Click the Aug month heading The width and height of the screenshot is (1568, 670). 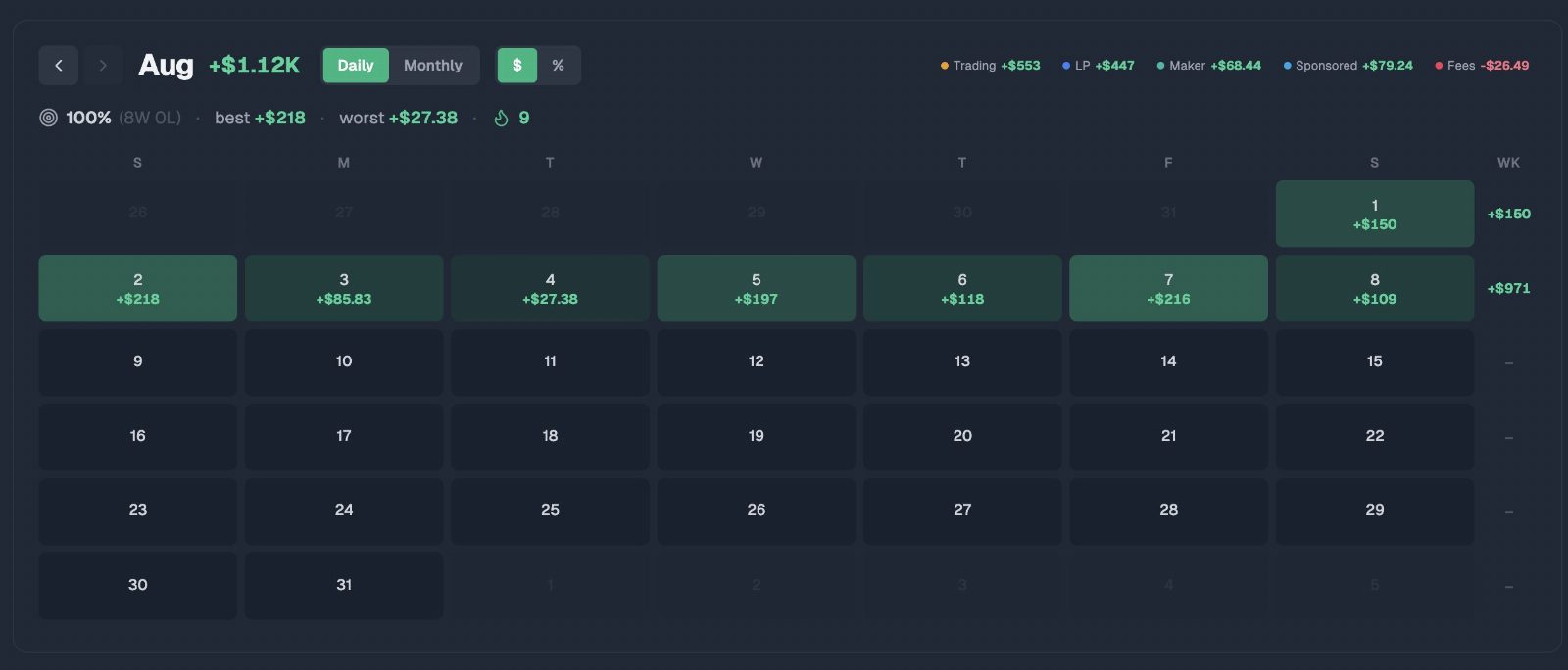(166, 66)
